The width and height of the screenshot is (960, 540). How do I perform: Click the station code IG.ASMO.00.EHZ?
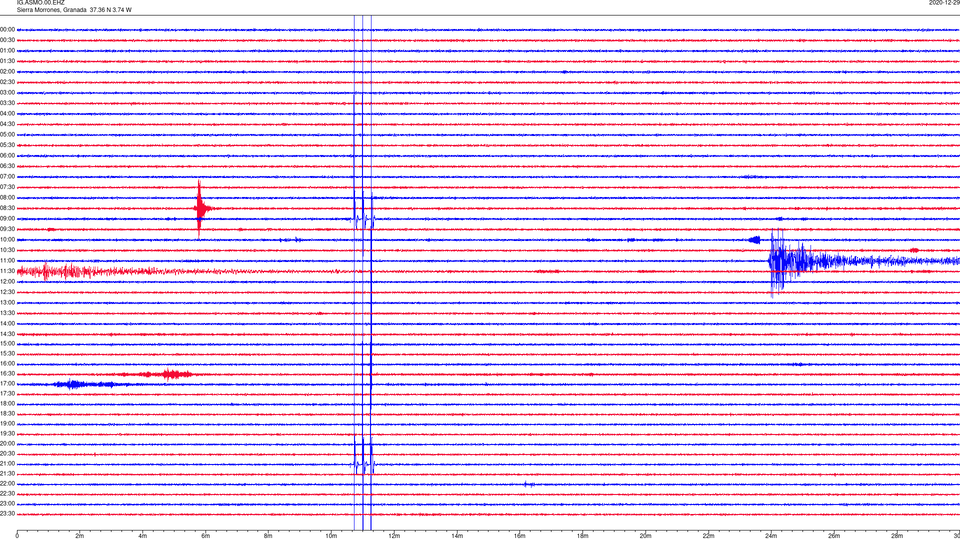pyautogui.click(x=40, y=3)
